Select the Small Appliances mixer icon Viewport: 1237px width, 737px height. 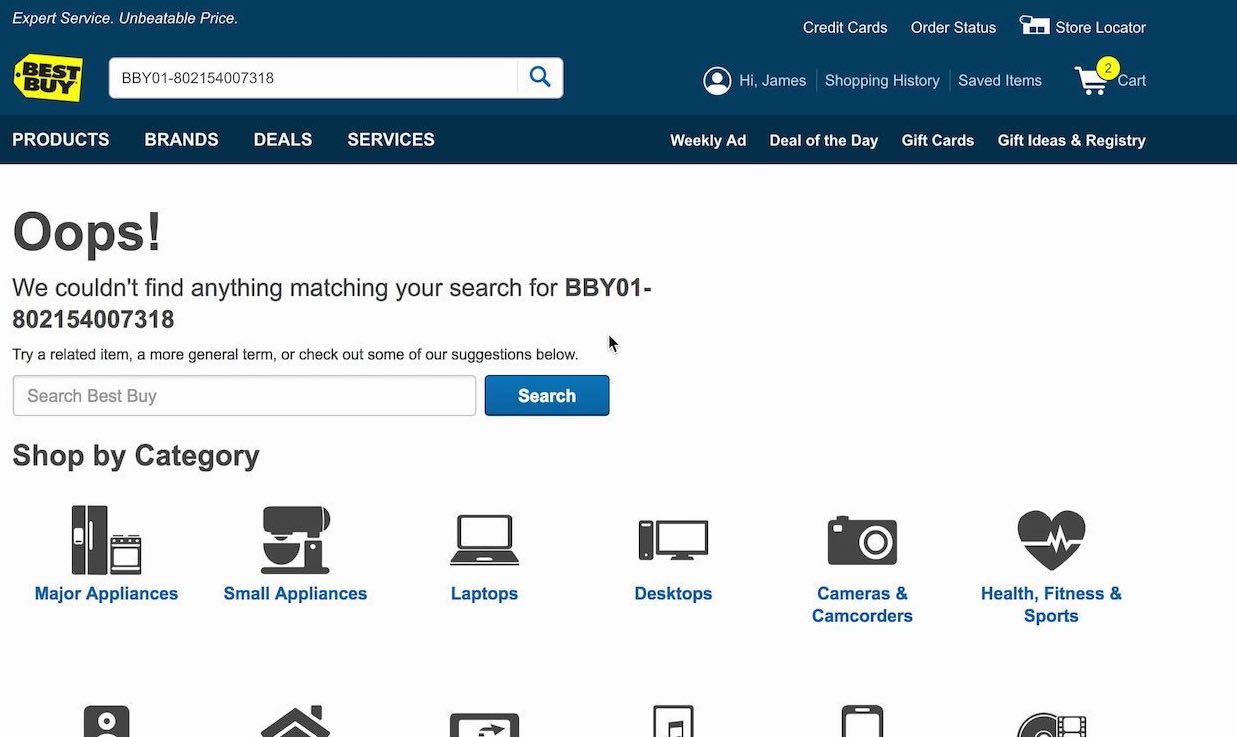click(x=295, y=540)
